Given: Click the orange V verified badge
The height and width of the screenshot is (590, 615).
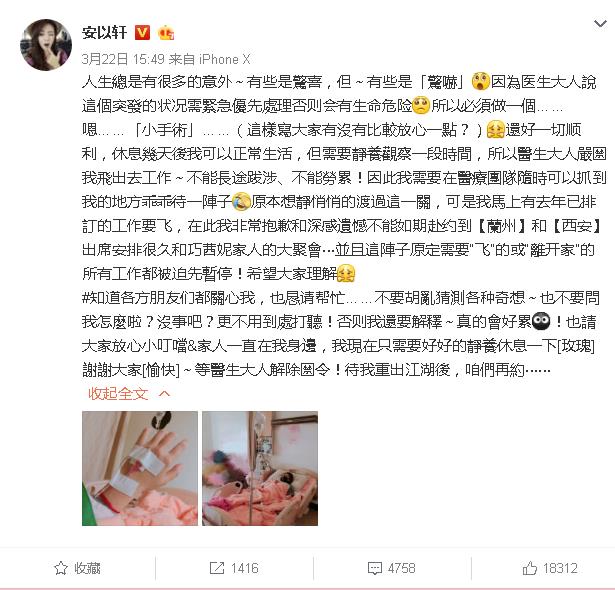Looking at the screenshot, I should coord(142,33).
